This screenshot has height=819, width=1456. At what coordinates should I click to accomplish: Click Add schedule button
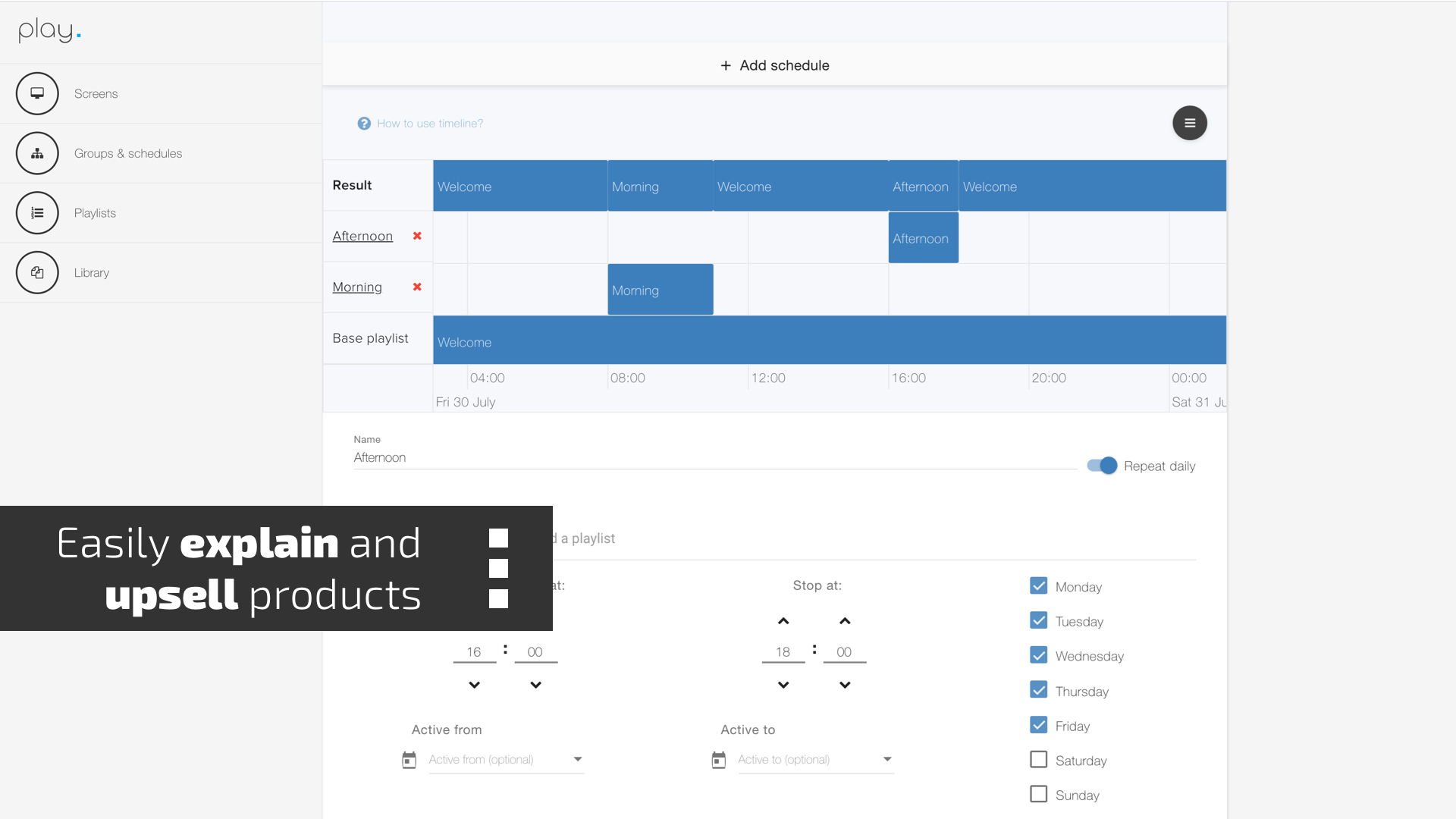(774, 65)
